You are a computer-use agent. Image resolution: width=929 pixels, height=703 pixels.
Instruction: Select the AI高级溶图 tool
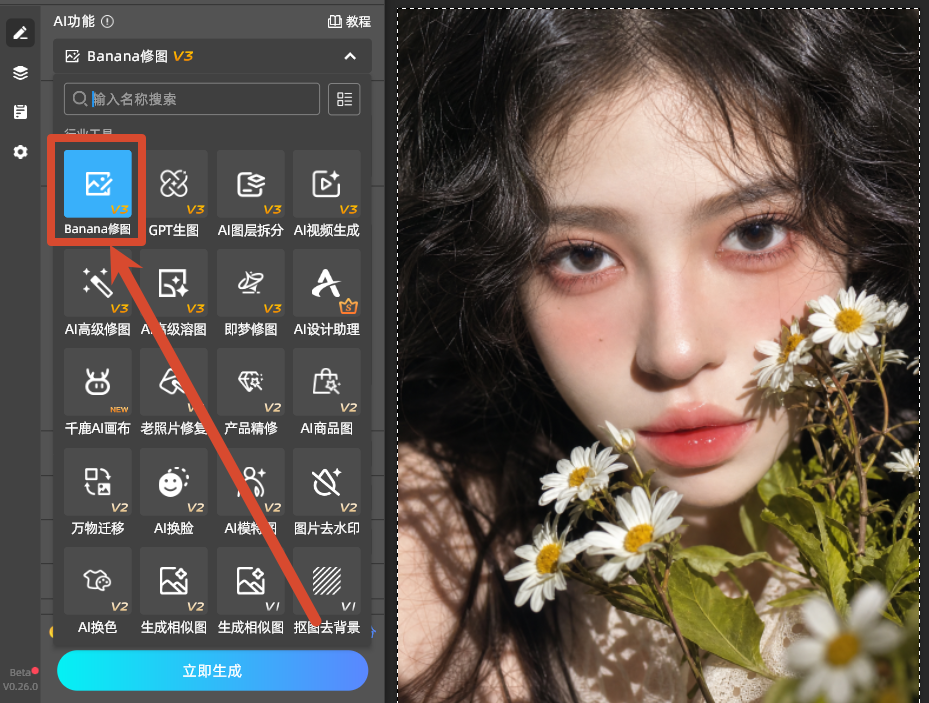click(x=174, y=293)
